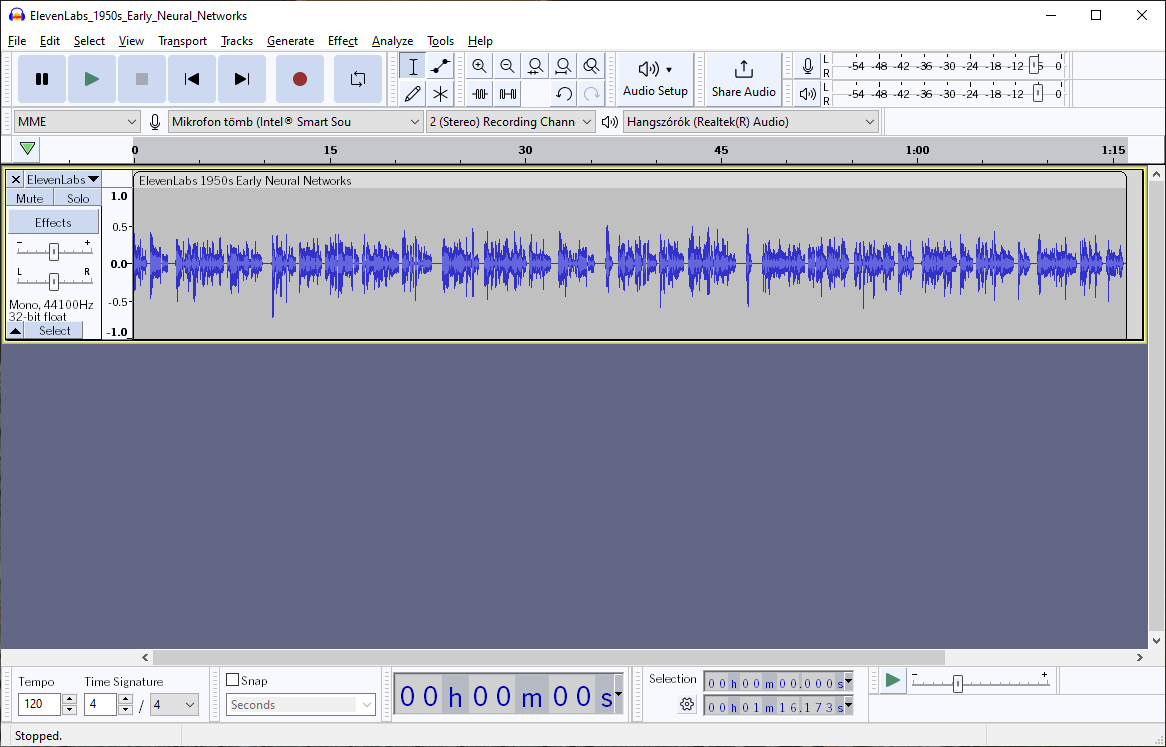1166x747 pixels.
Task: Select the Draw tool
Action: 411,92
